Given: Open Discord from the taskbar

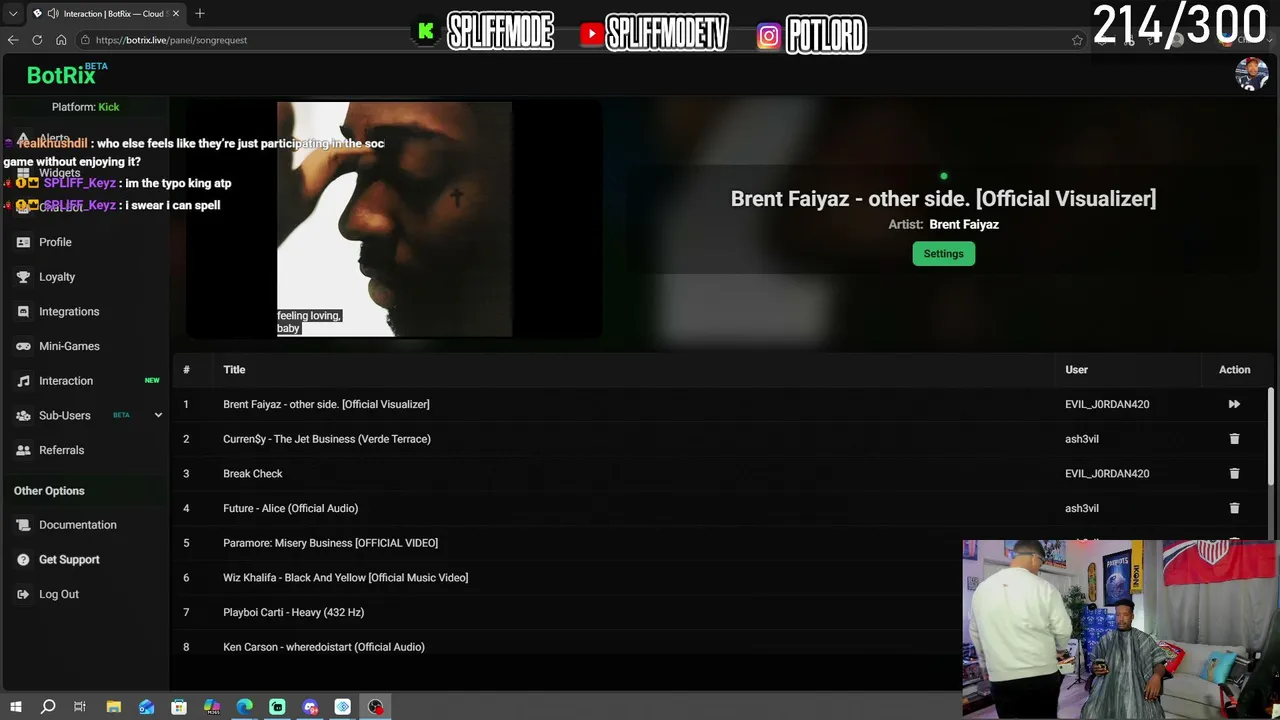Looking at the screenshot, I should click(x=310, y=707).
